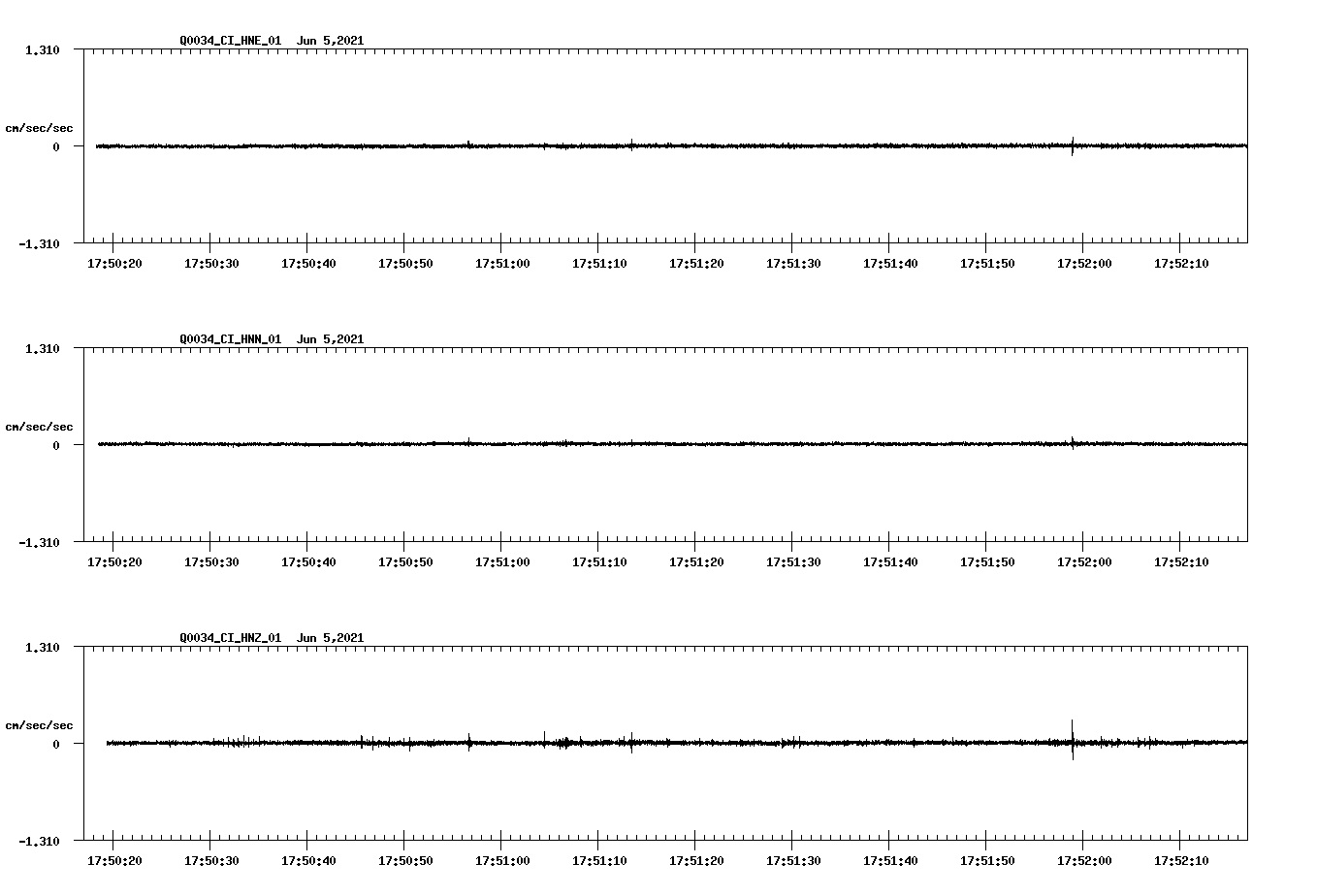Click the 1.310 upper limit on HNZ plot

(43, 647)
